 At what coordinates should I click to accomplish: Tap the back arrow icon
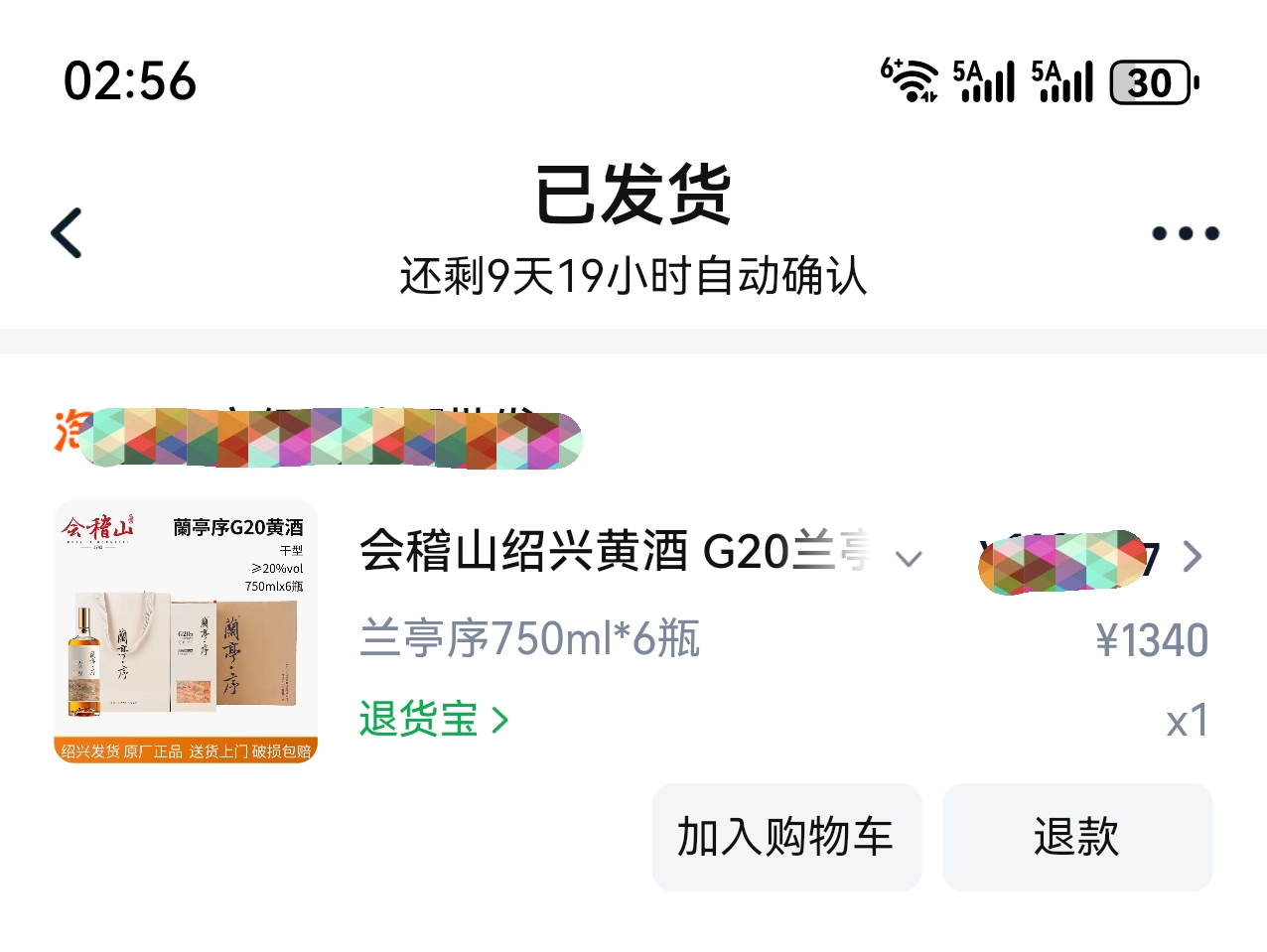pyautogui.click(x=67, y=233)
